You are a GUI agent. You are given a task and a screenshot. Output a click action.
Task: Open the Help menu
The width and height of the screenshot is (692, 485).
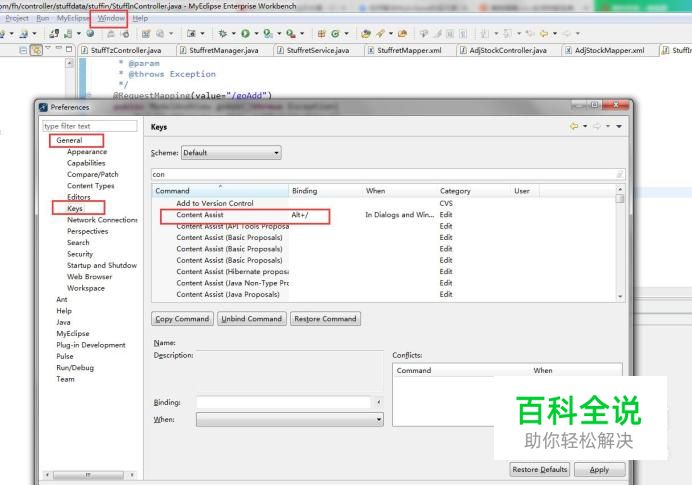pyautogui.click(x=140, y=18)
